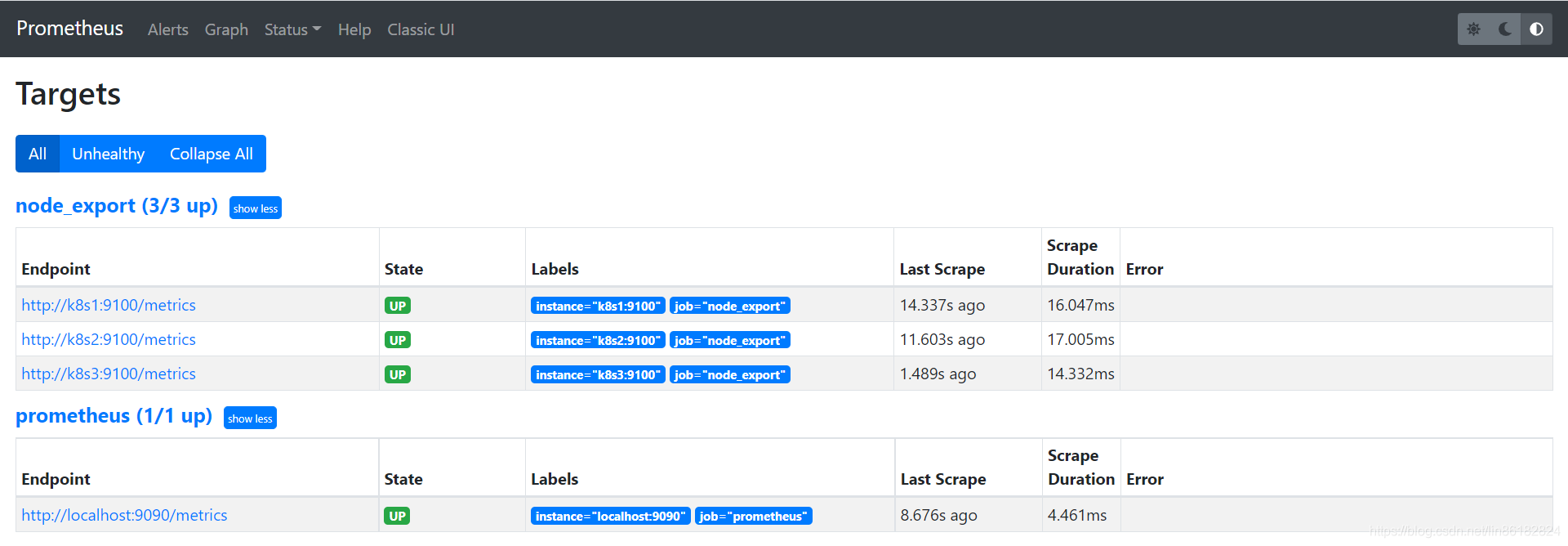Click UP state badge for k8s2
The image size is (1568, 546).
pyautogui.click(x=398, y=340)
